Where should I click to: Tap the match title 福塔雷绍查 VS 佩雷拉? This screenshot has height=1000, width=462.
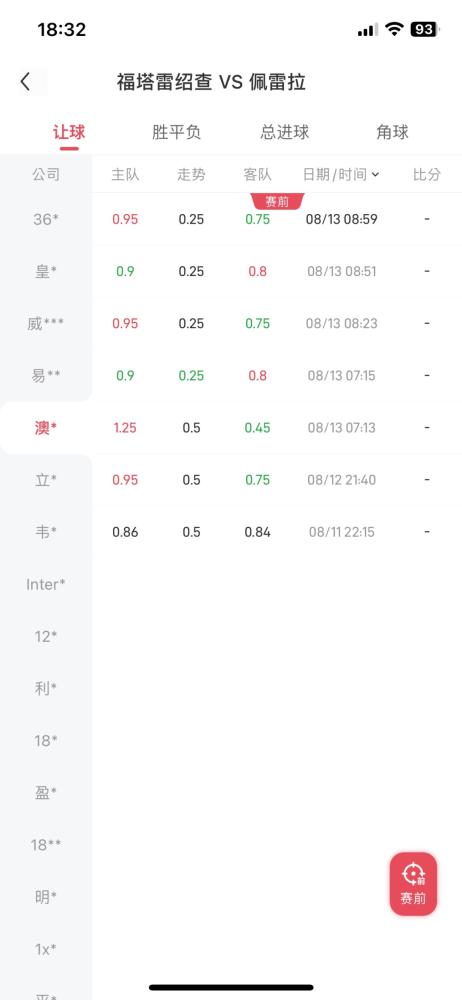pos(211,82)
